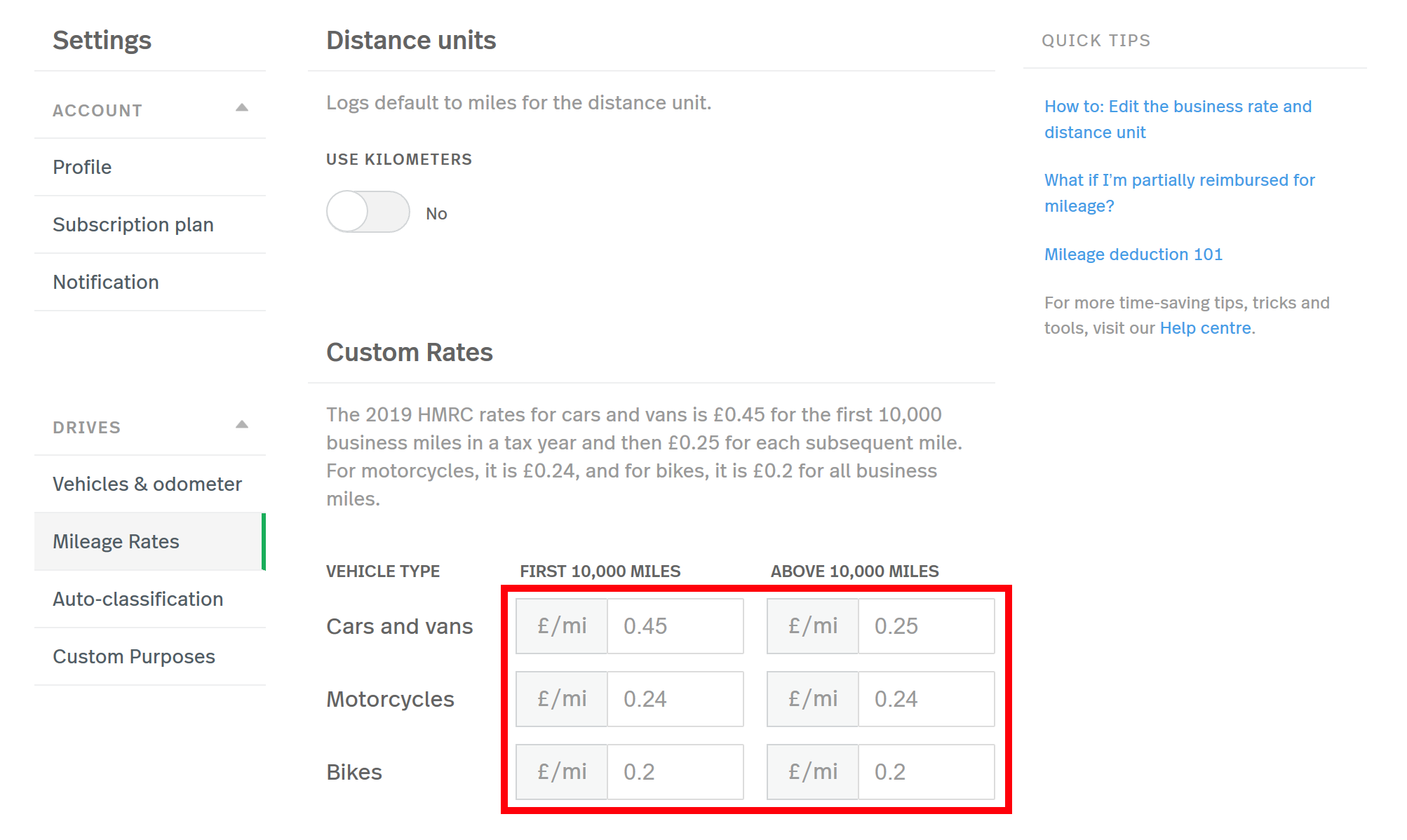Collapse the Account section arrow
The height and width of the screenshot is (840, 1407).
pos(242,108)
